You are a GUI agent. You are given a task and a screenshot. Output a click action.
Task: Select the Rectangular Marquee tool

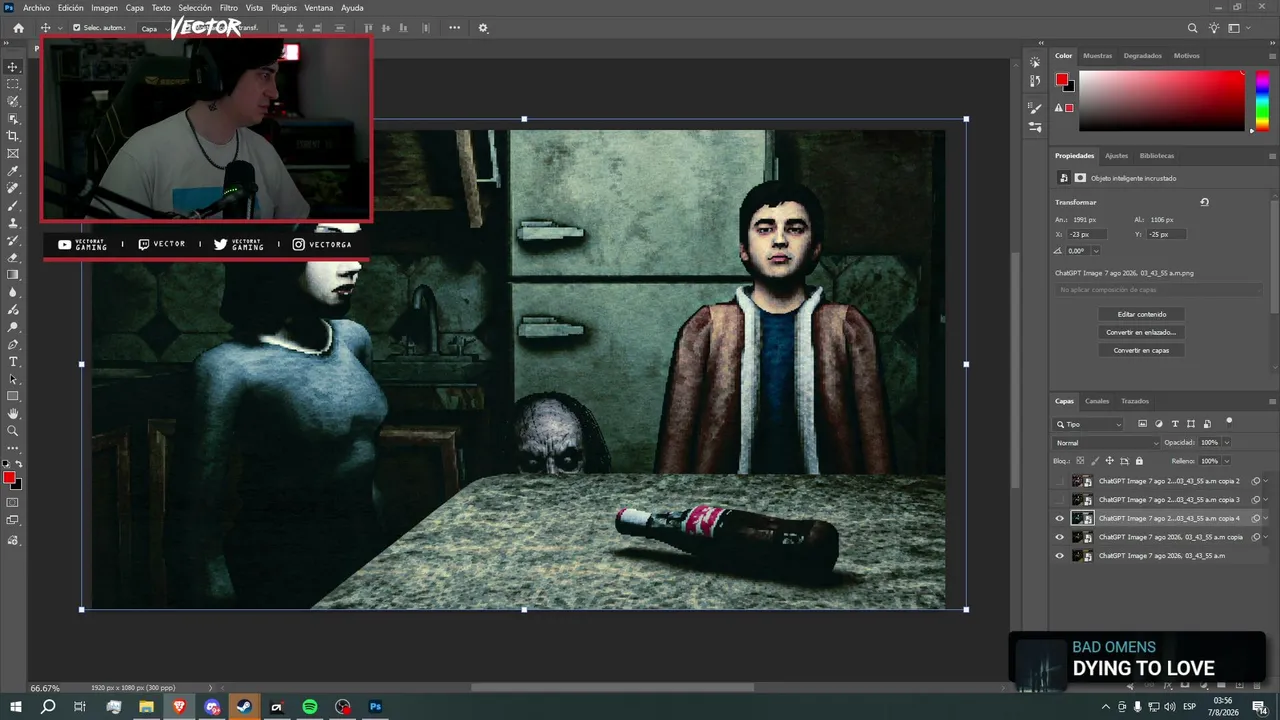pyautogui.click(x=13, y=84)
